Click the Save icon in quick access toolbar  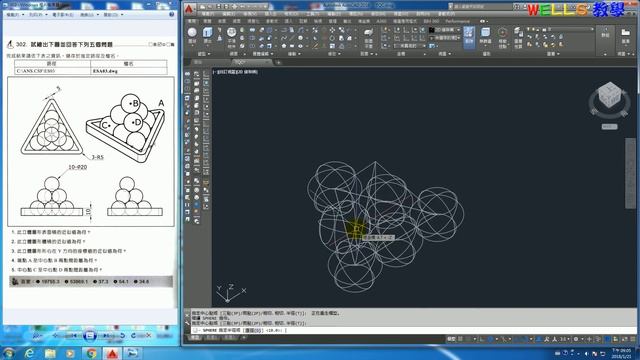pyautogui.click(x=219, y=7)
